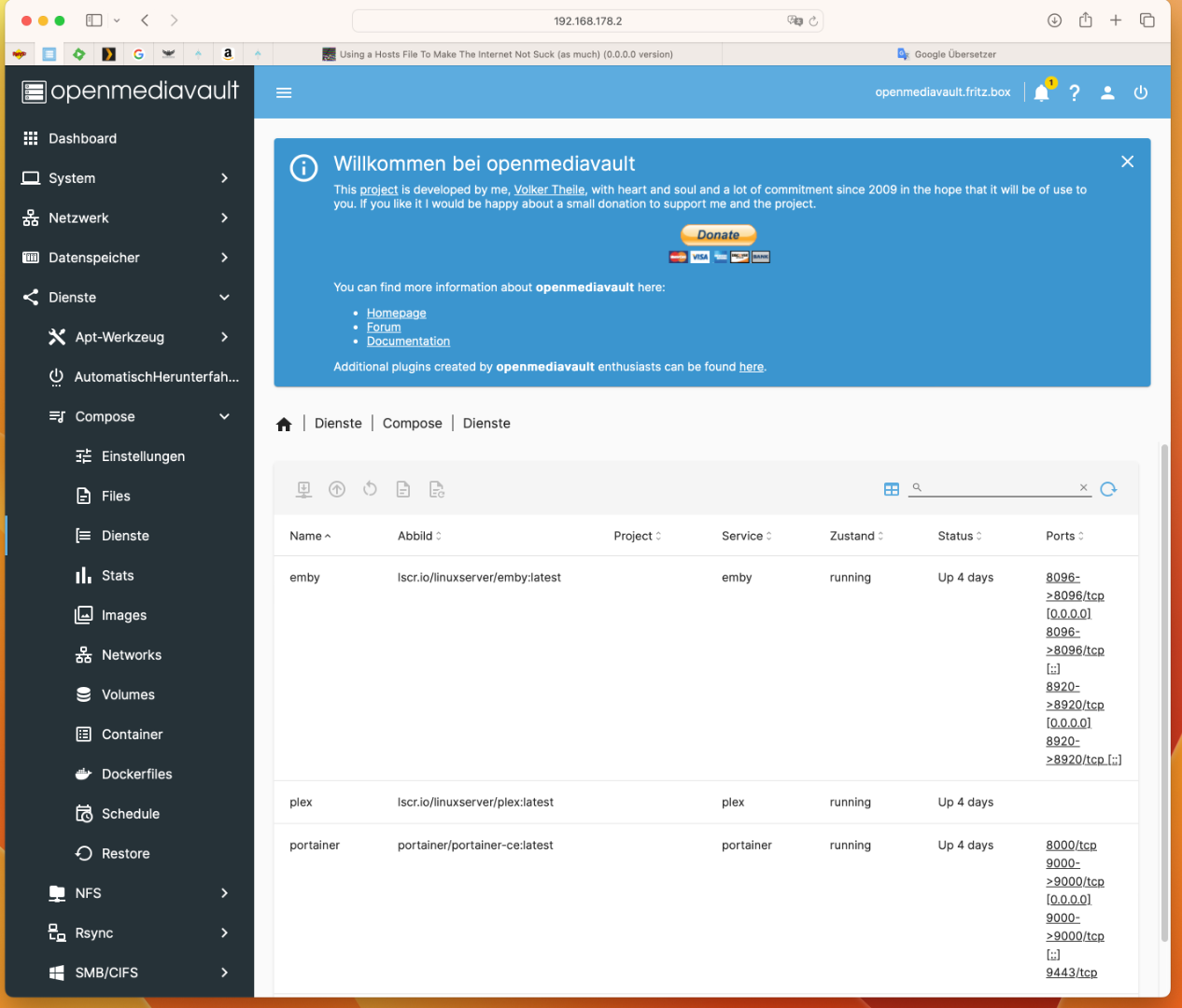The width and height of the screenshot is (1182, 1008).
Task: Open new Safari tab plus button
Action: [x=1116, y=20]
